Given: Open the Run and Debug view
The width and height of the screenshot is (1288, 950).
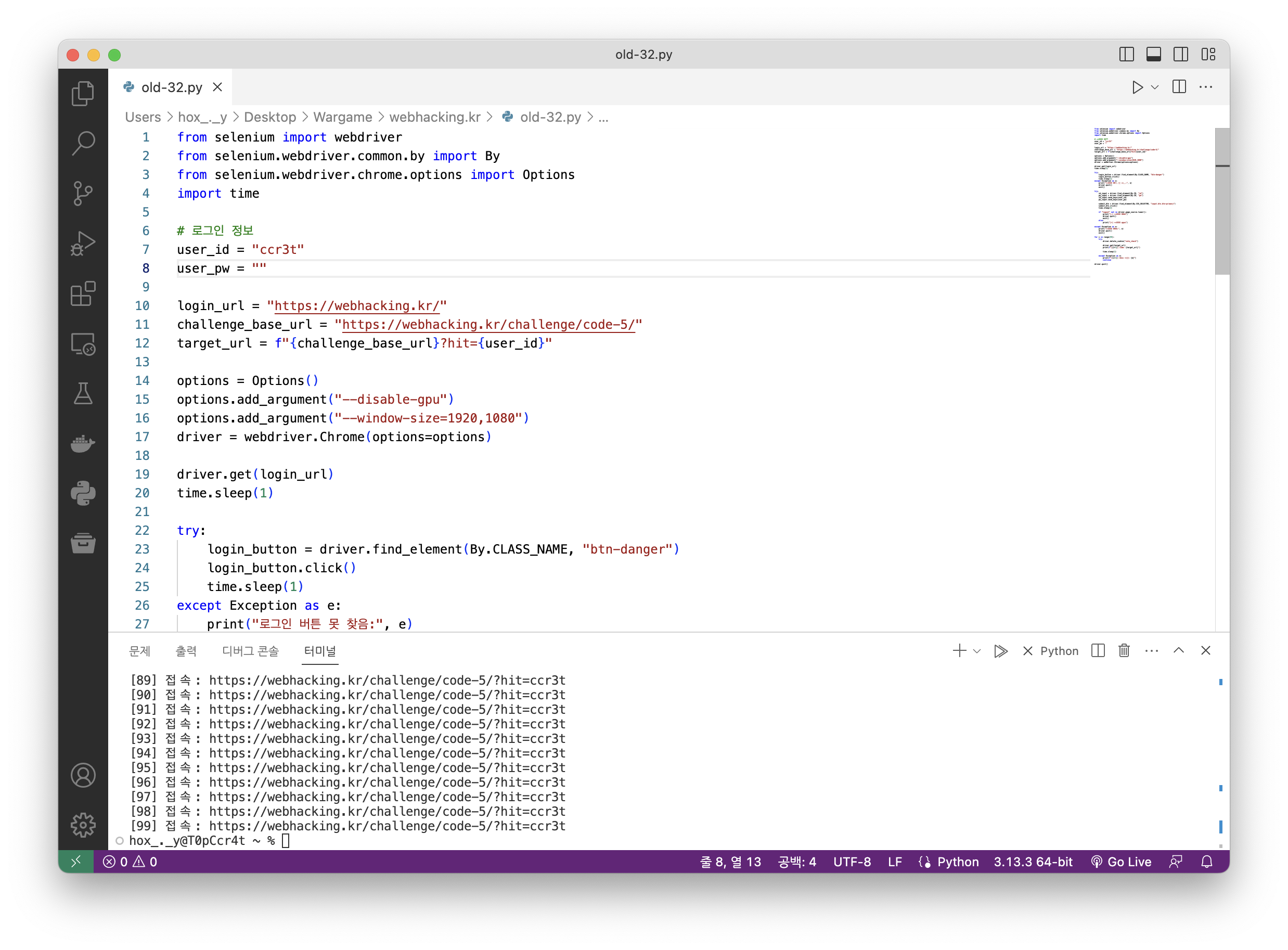Looking at the screenshot, I should [x=83, y=243].
